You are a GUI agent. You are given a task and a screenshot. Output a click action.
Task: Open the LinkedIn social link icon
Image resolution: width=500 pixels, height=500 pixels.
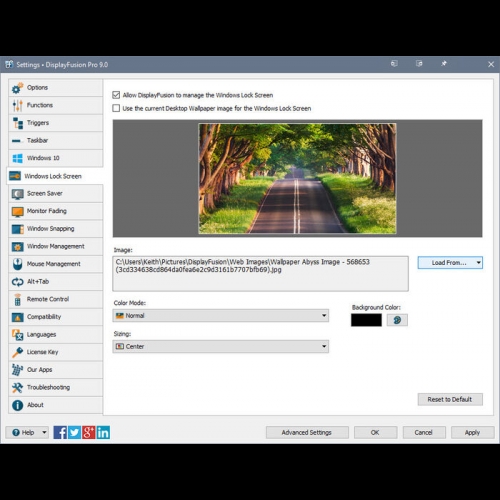click(x=103, y=433)
